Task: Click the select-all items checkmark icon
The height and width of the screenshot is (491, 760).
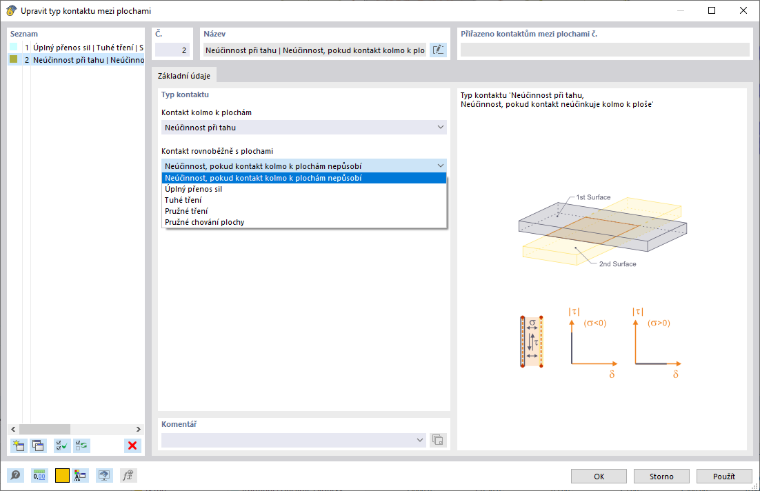Action: point(62,445)
